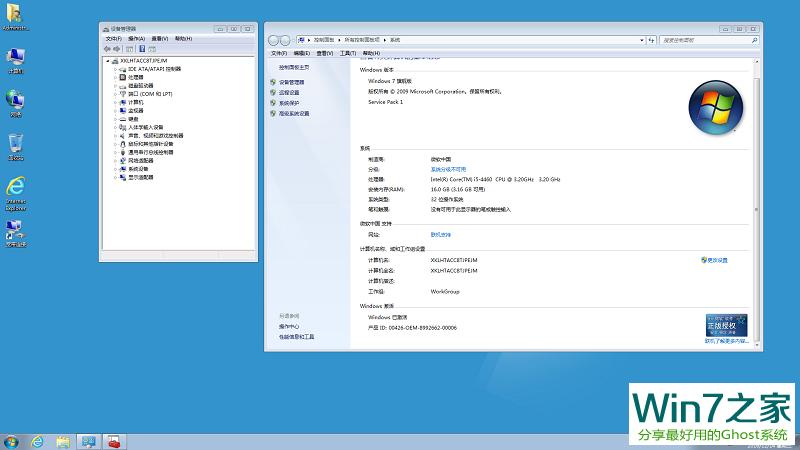Open the 帮助(H) menu in System window
Screen dimensions: 800x450
point(371,53)
